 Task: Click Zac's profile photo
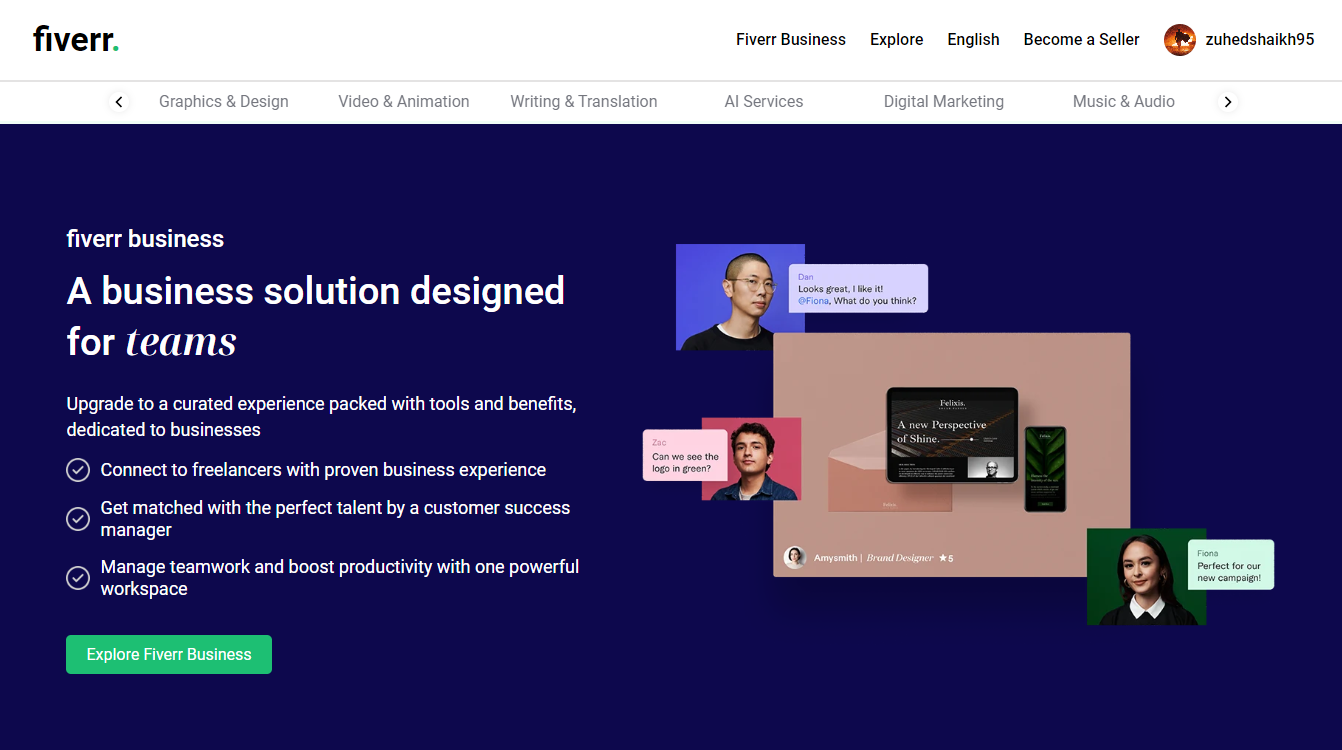point(751,459)
